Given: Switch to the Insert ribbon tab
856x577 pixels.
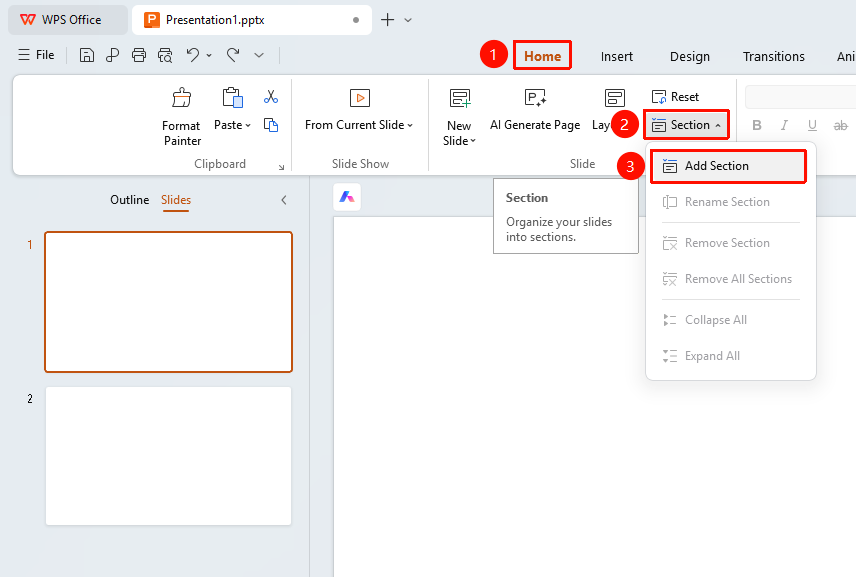Looking at the screenshot, I should (x=617, y=56).
